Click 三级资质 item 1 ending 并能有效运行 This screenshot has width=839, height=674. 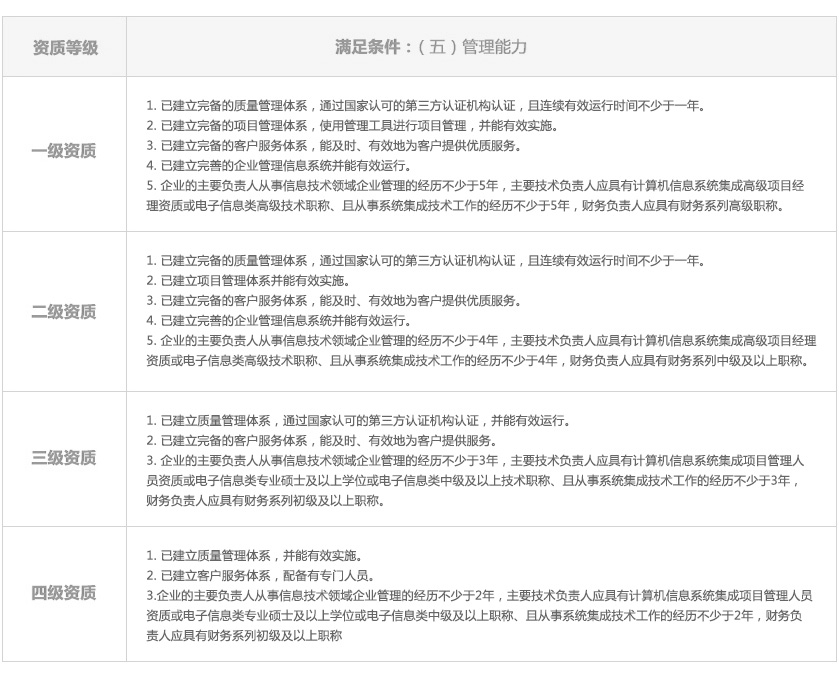(358, 421)
